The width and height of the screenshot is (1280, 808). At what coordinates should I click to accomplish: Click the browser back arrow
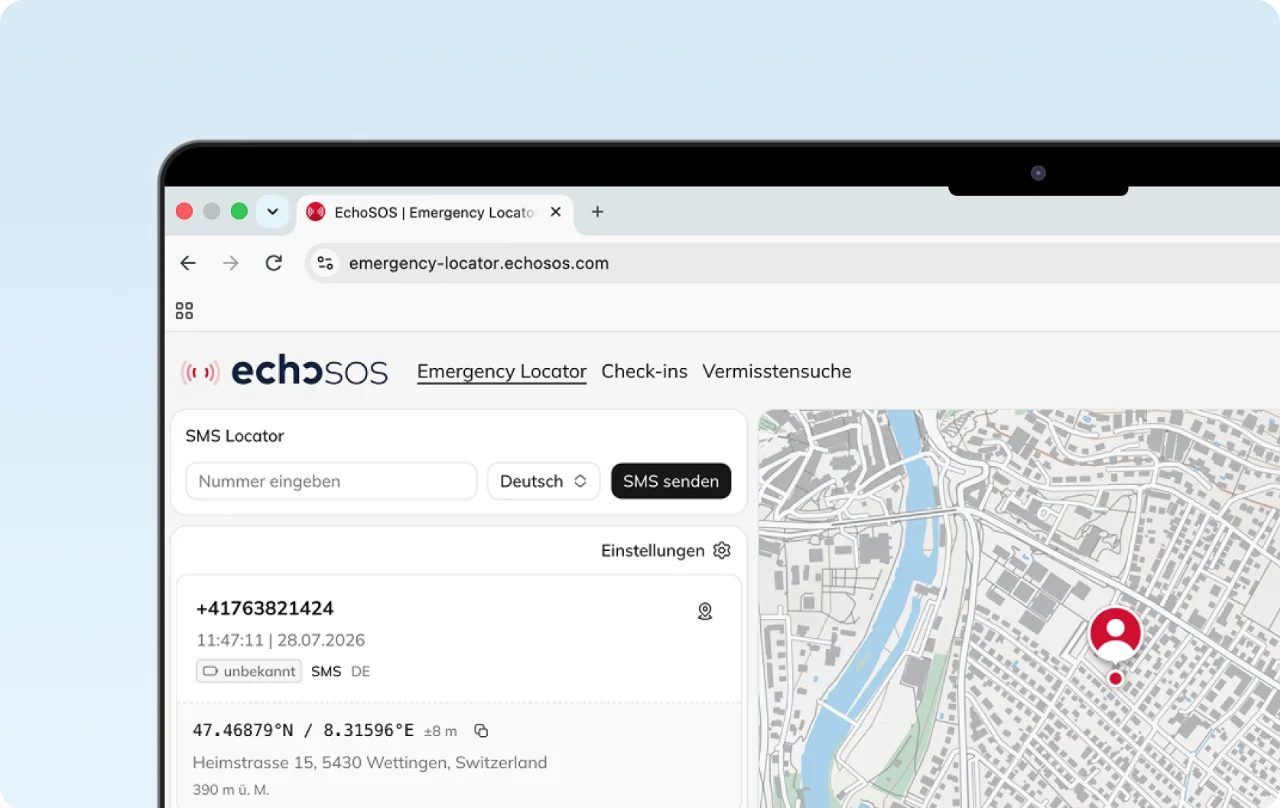click(x=188, y=263)
